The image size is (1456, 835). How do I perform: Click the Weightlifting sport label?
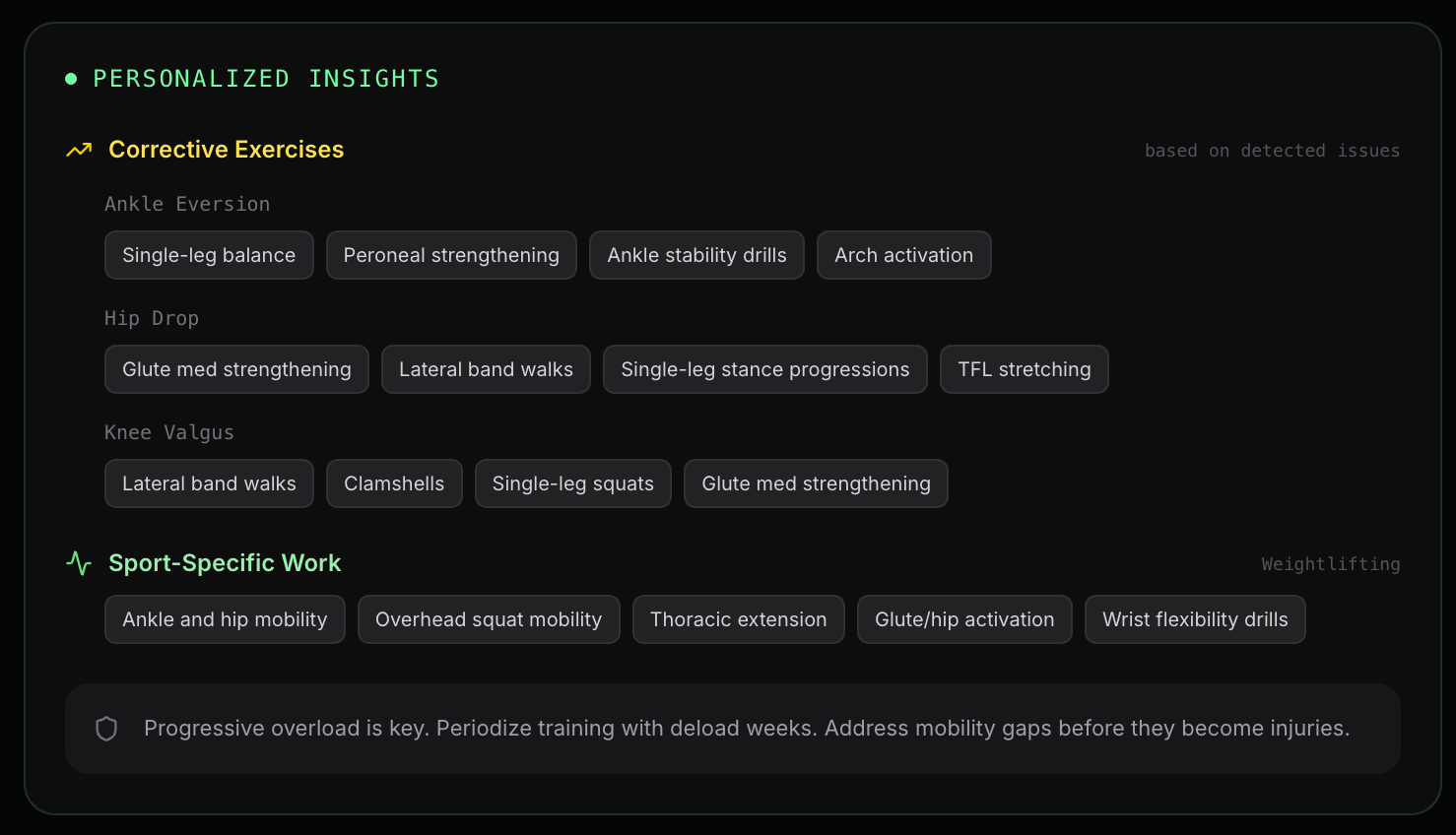[x=1330, y=564]
